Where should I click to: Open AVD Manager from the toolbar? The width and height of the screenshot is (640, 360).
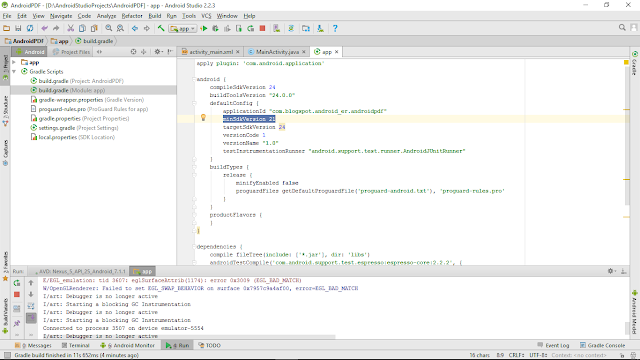pos(277,28)
